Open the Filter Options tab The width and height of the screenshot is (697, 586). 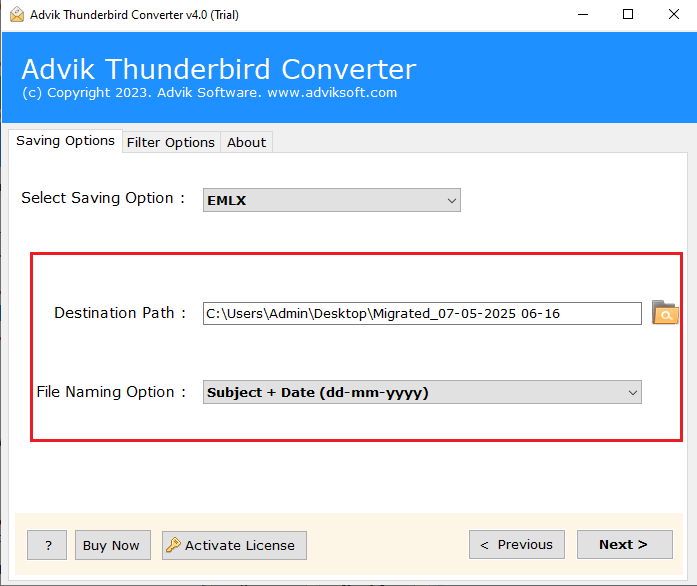pyautogui.click(x=171, y=143)
